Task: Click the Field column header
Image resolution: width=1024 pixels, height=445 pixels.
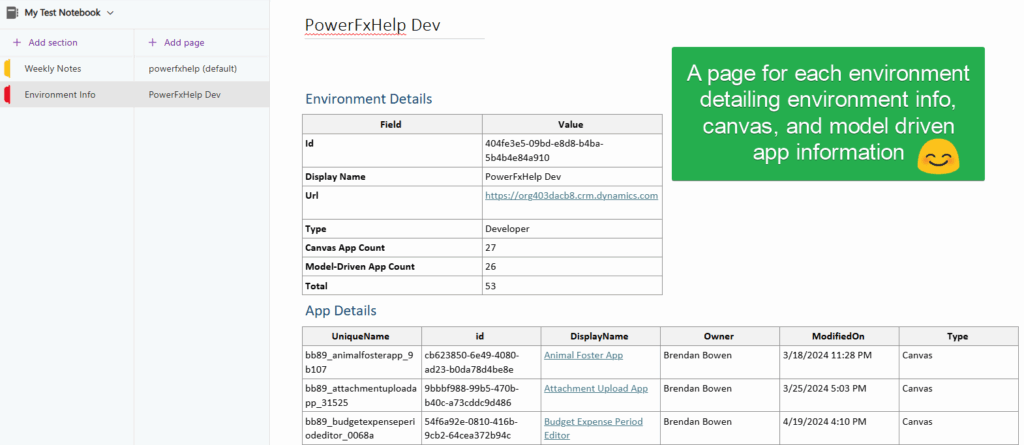Action: pyautogui.click(x=392, y=124)
